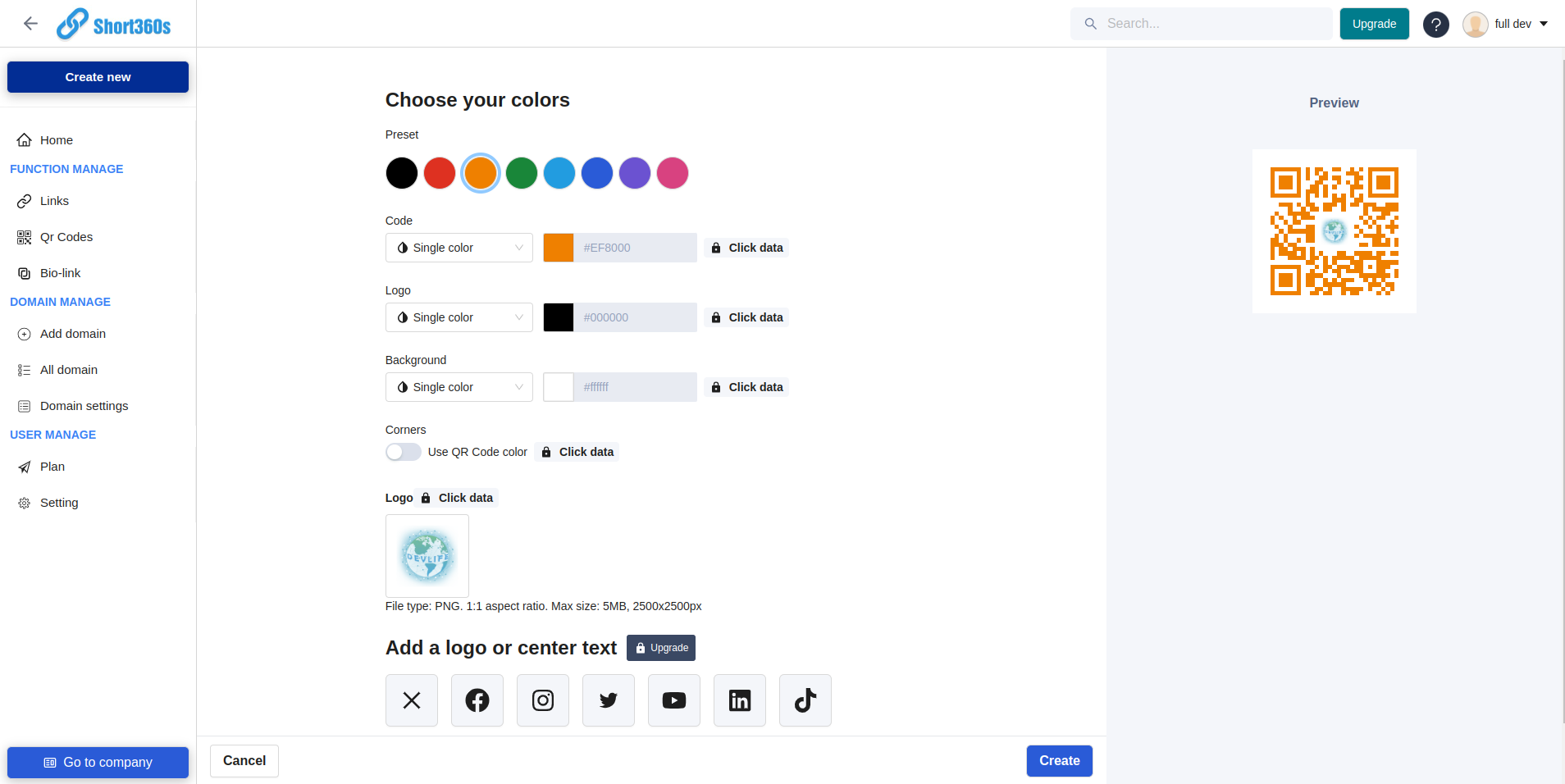Open the full dev account dropdown arrow
This screenshot has height=784, width=1565.
click(1543, 24)
